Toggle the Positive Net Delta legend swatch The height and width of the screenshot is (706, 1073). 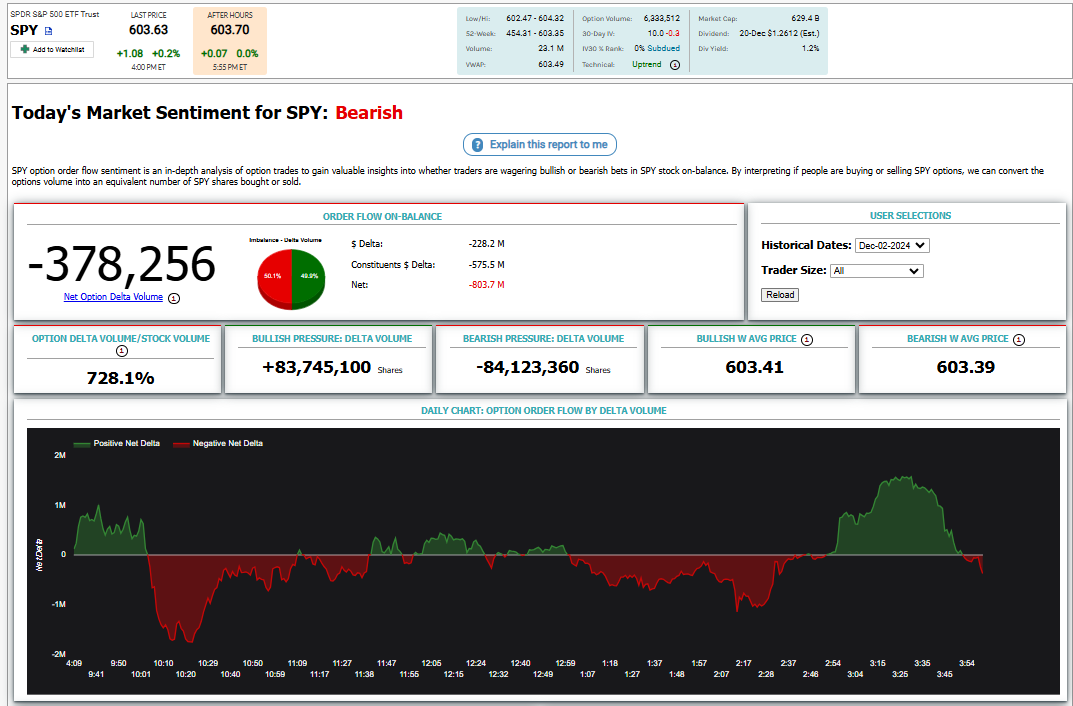point(82,444)
